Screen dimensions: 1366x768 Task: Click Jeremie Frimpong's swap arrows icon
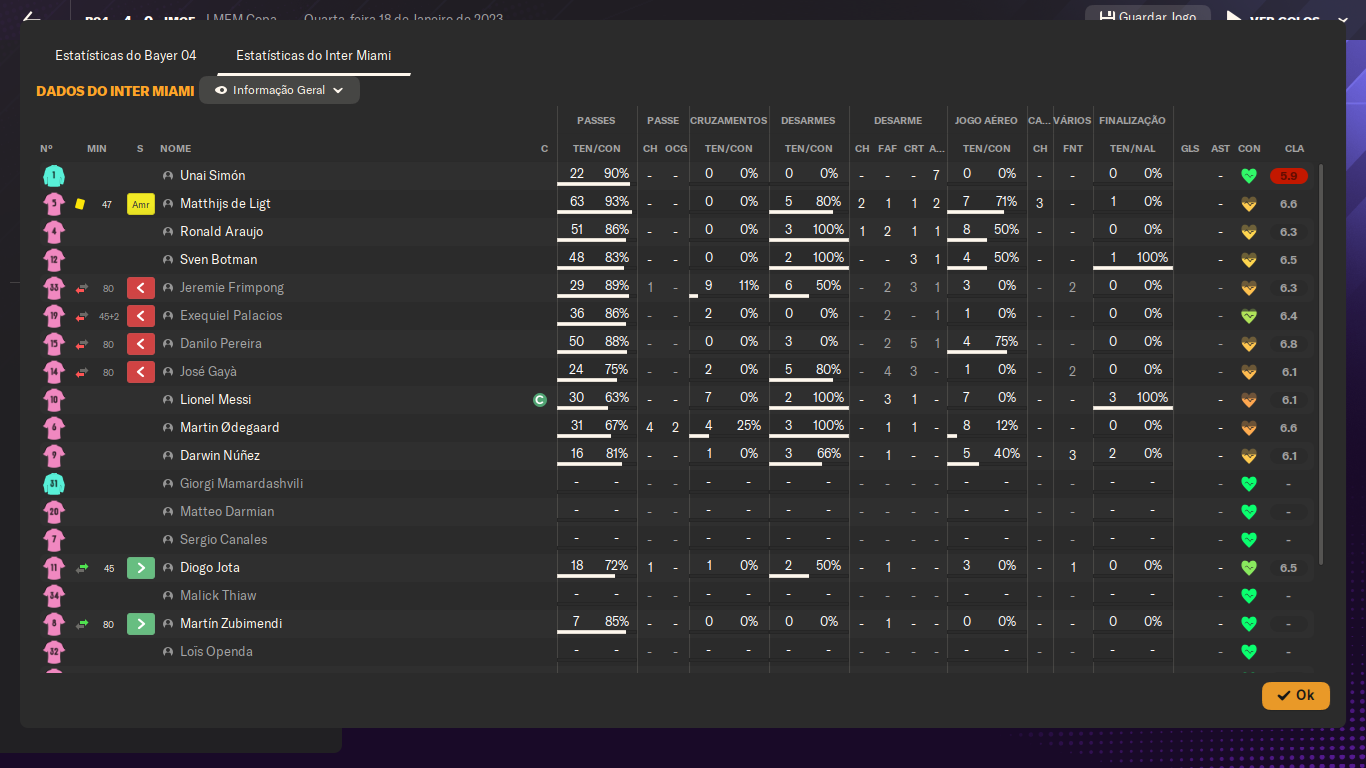(x=82, y=288)
